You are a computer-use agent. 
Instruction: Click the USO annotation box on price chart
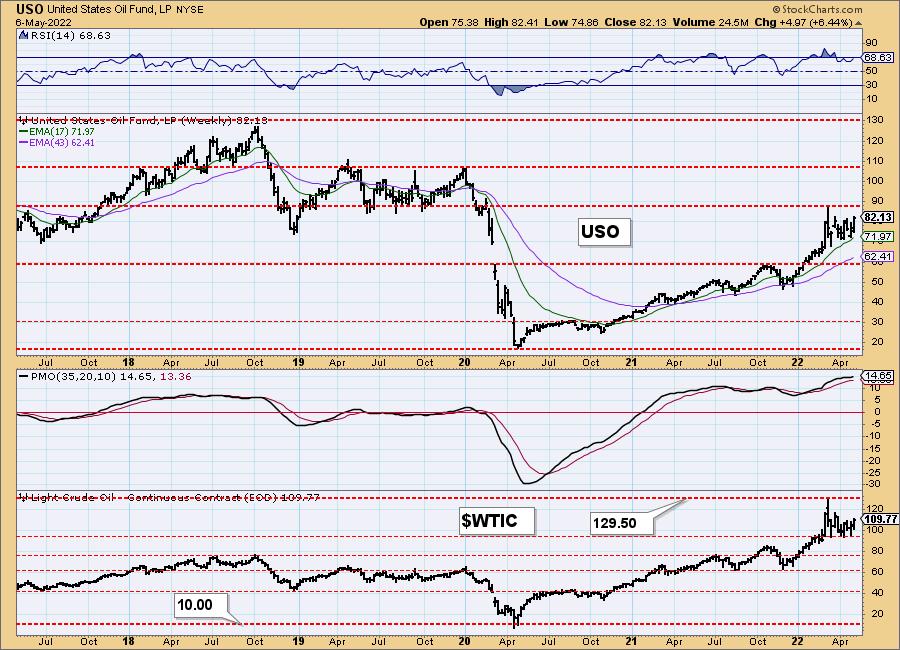tap(604, 232)
